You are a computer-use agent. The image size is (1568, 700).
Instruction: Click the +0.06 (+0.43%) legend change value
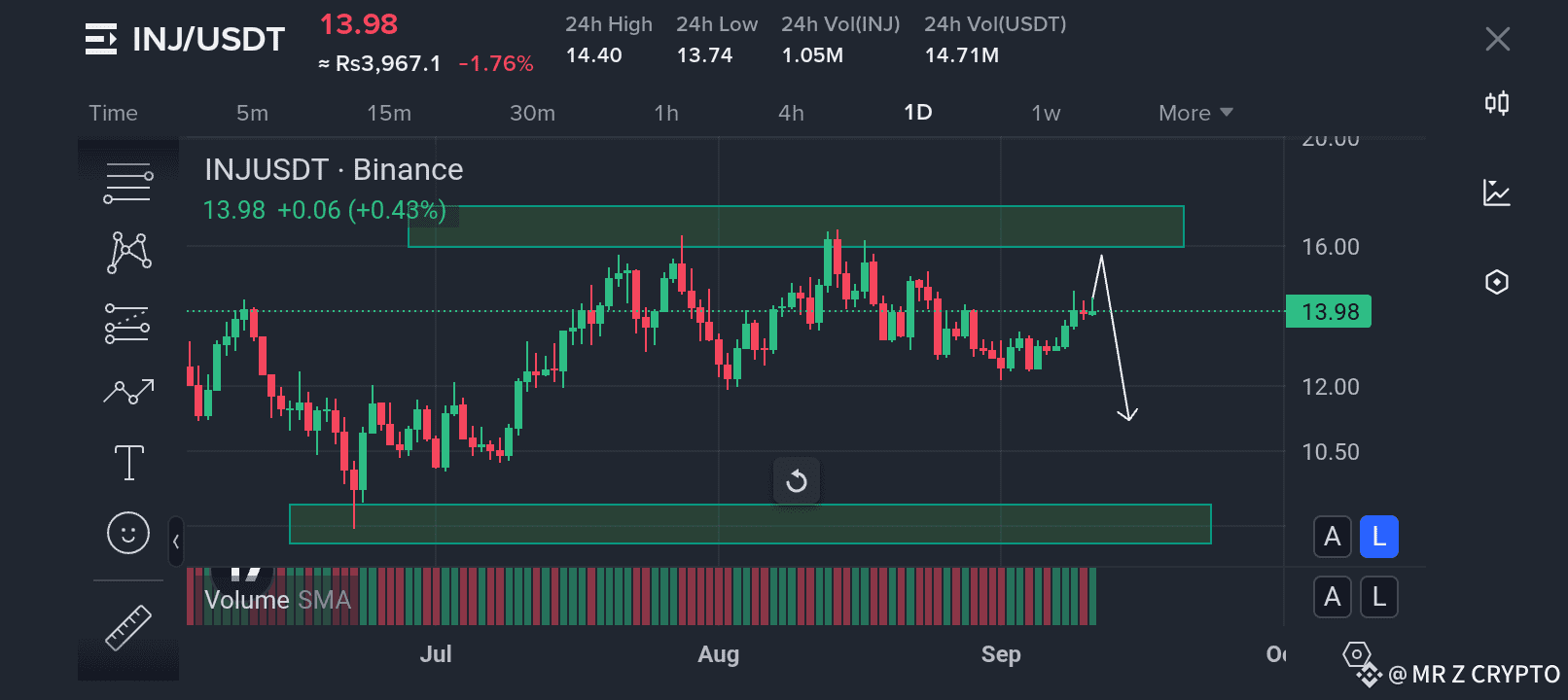(x=362, y=210)
